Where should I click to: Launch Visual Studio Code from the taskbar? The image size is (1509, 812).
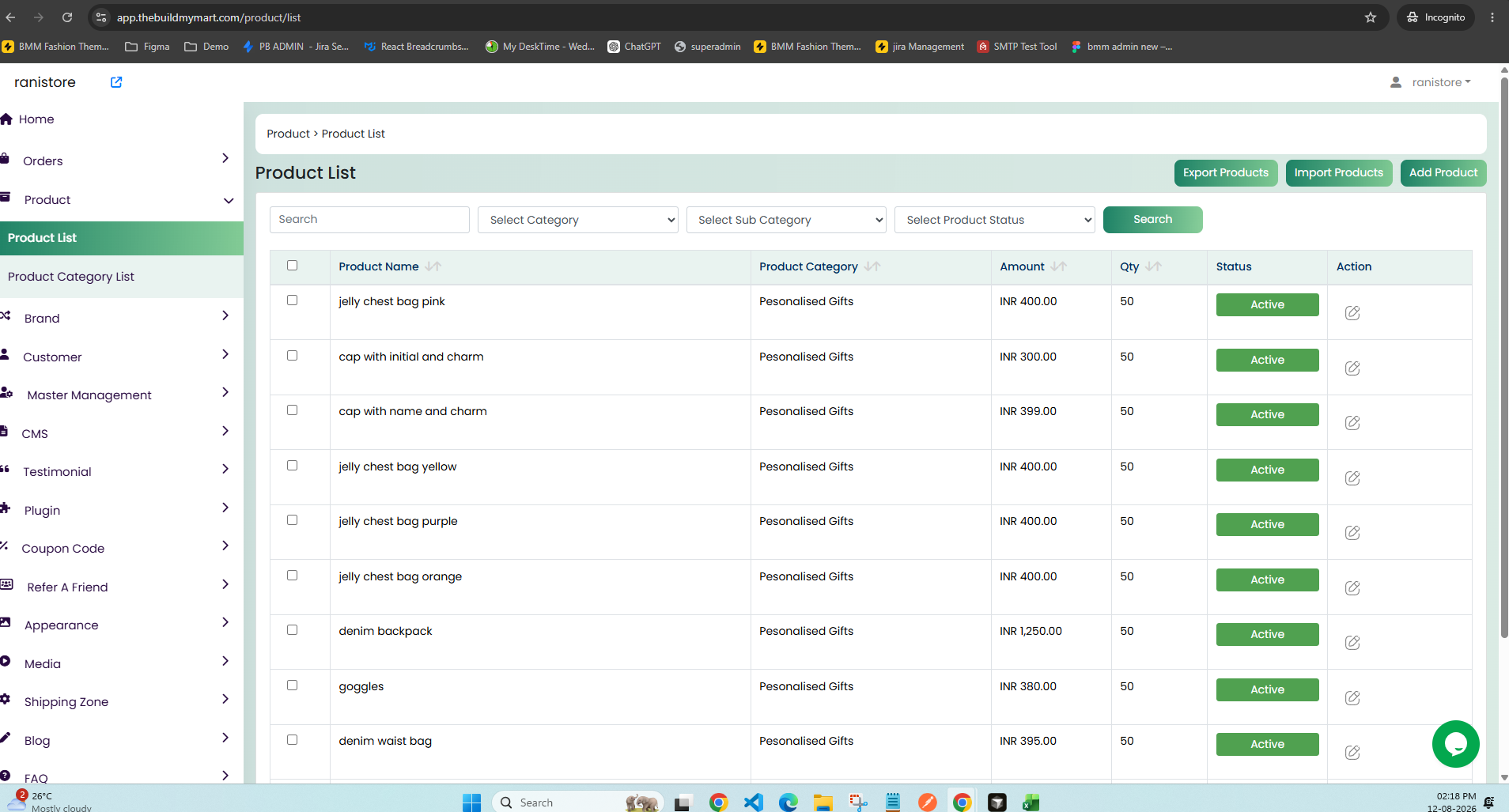pos(753,803)
